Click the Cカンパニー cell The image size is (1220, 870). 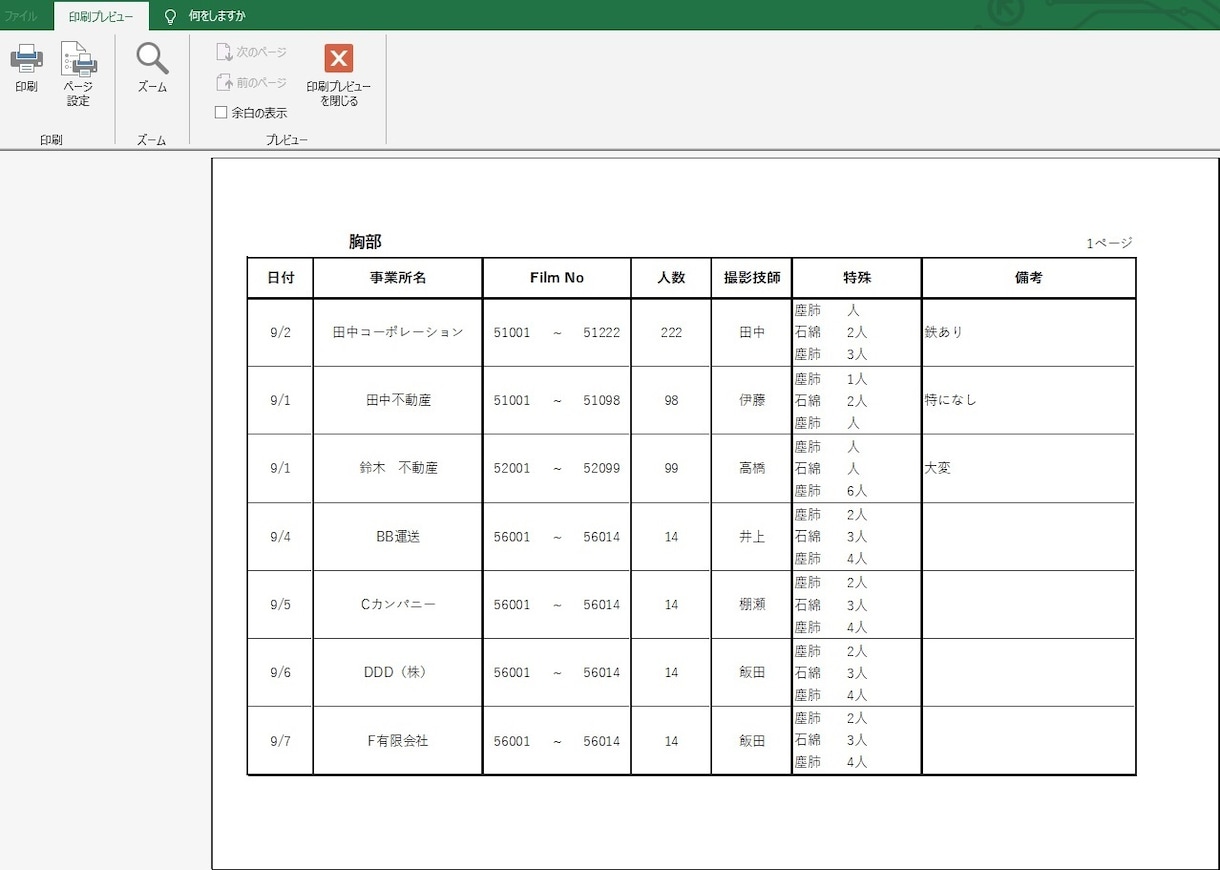(398, 605)
